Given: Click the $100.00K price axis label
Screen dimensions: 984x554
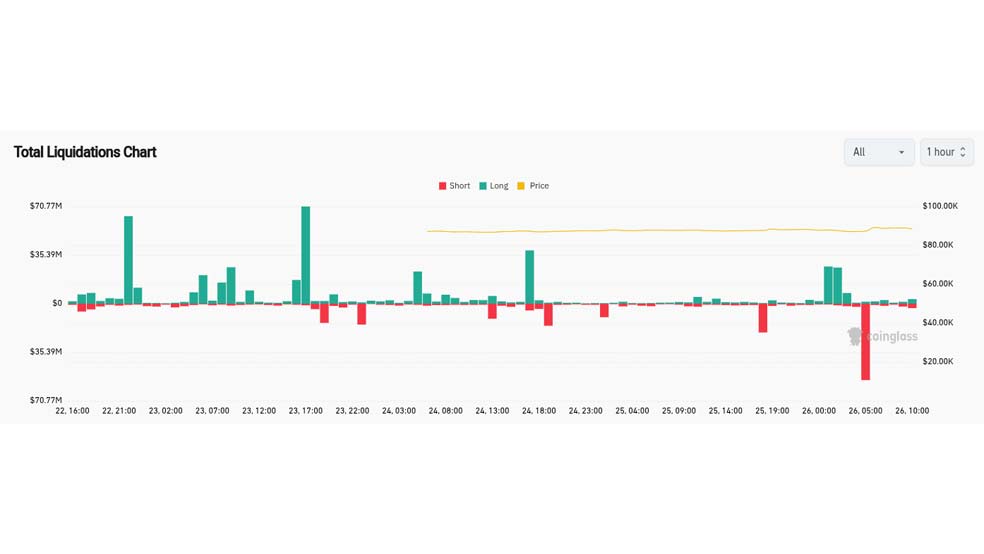Looking at the screenshot, I should 939,206.
